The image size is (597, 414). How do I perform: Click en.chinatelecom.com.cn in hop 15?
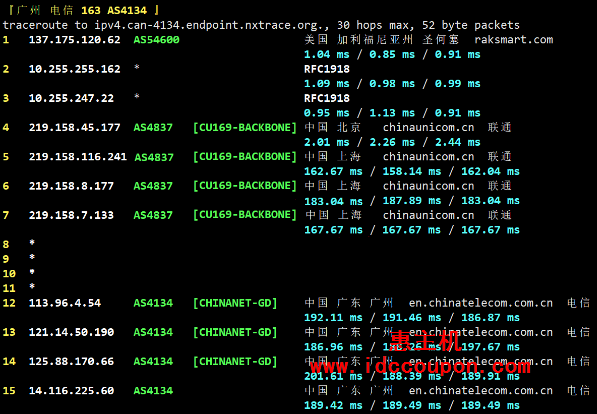click(x=481, y=391)
